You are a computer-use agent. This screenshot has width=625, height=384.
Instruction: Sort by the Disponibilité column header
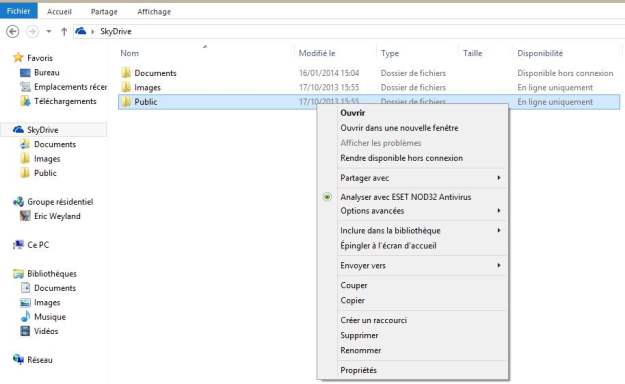540,53
